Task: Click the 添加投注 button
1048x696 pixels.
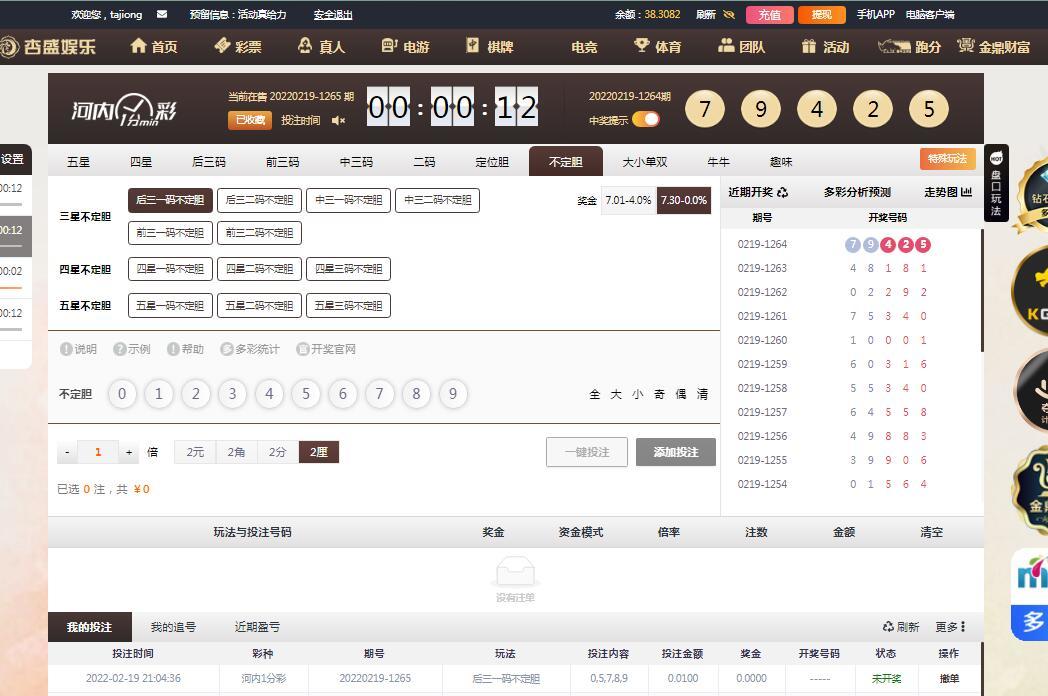Action: tap(675, 452)
